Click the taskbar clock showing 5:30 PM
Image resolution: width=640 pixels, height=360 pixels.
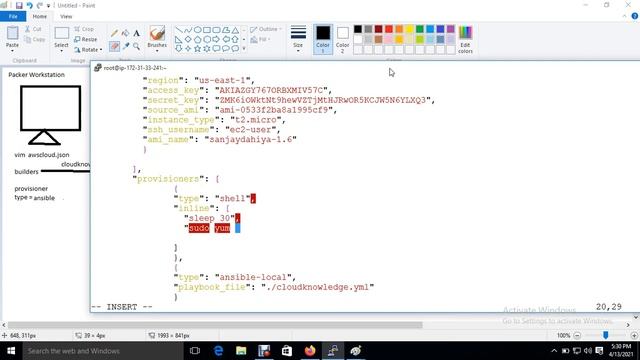click(x=621, y=351)
